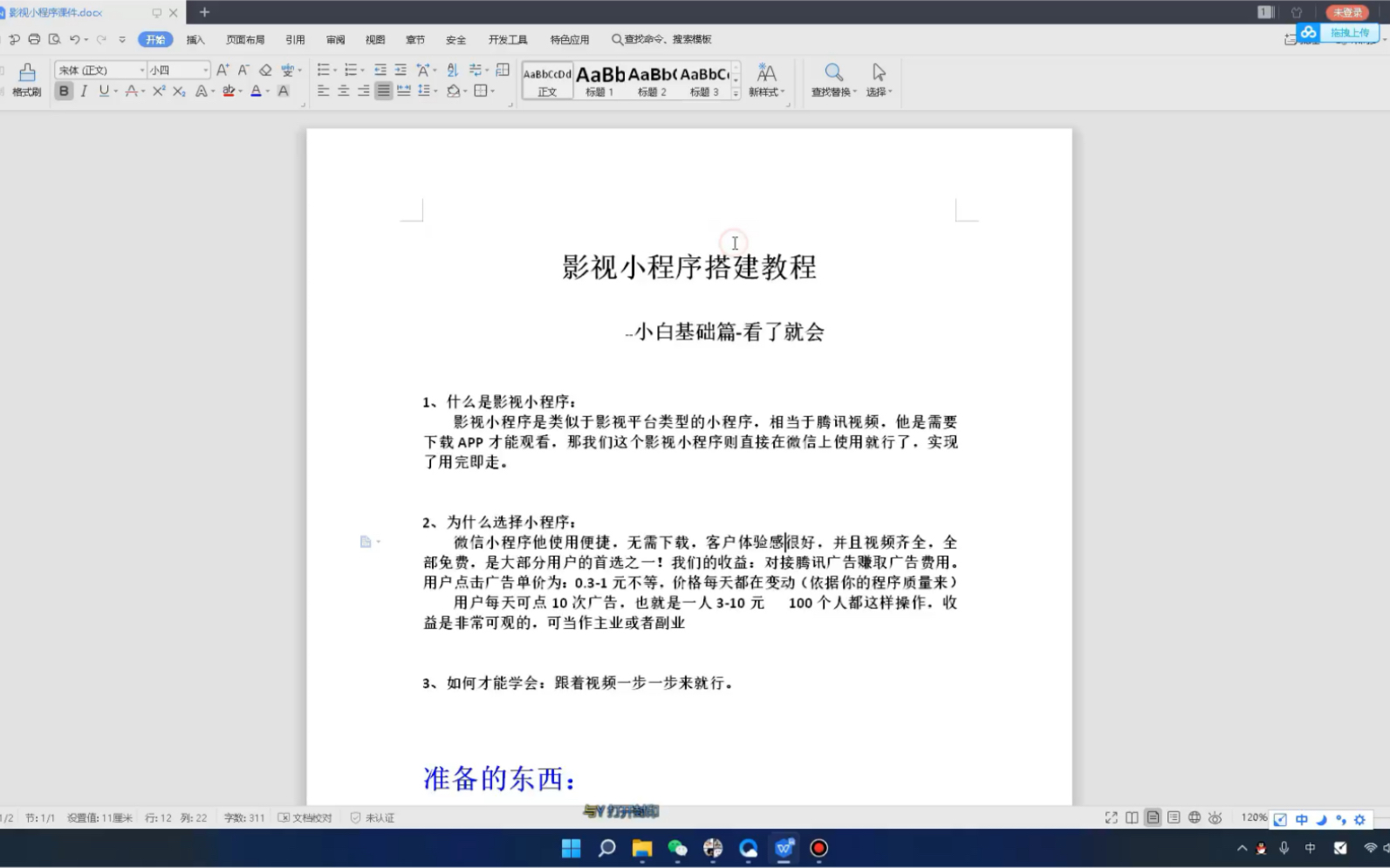Open File Explorer from the taskbar
The width and height of the screenshot is (1390, 868).
click(x=642, y=848)
